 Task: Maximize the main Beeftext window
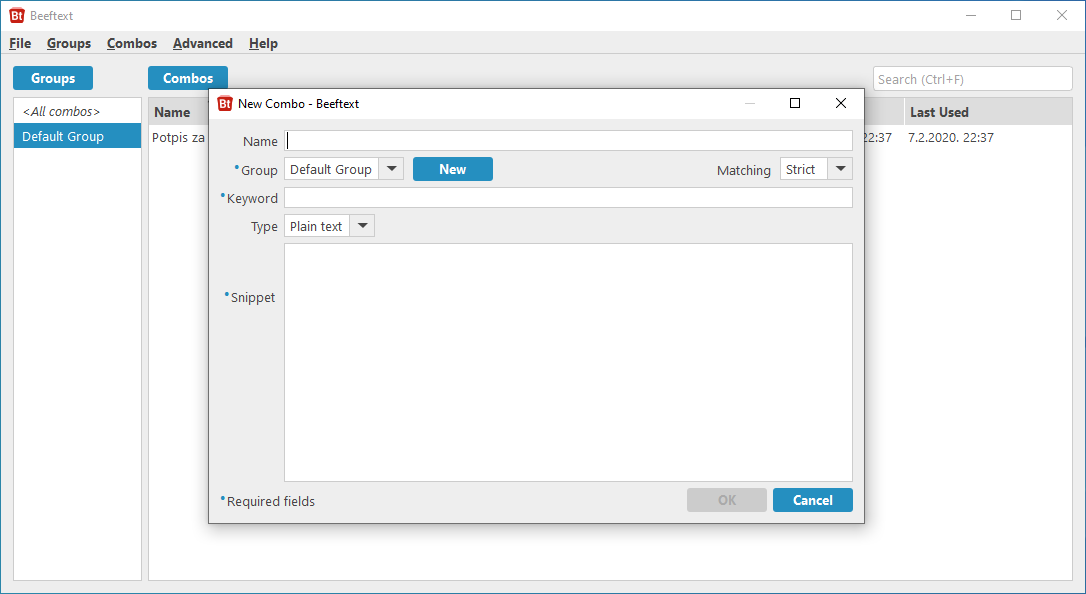1016,15
